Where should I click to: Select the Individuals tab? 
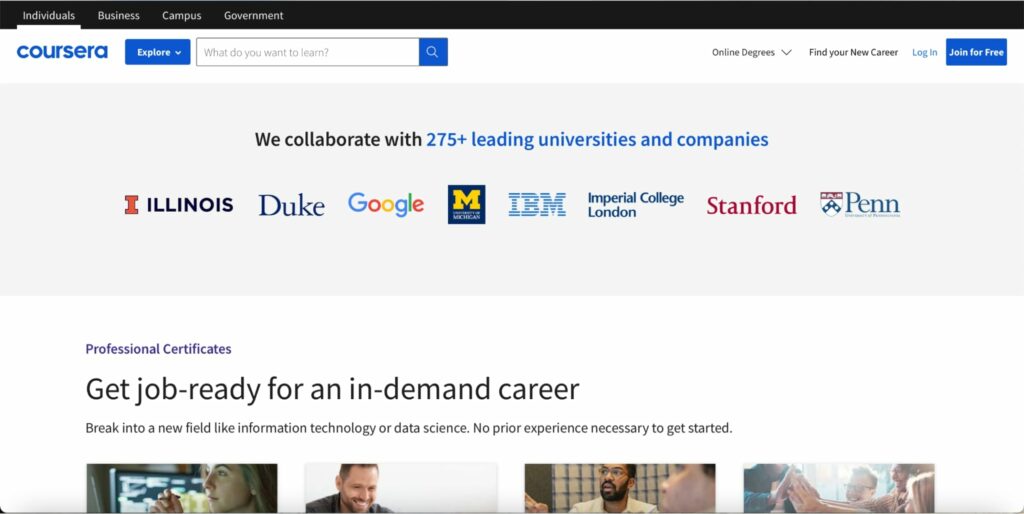tap(49, 15)
